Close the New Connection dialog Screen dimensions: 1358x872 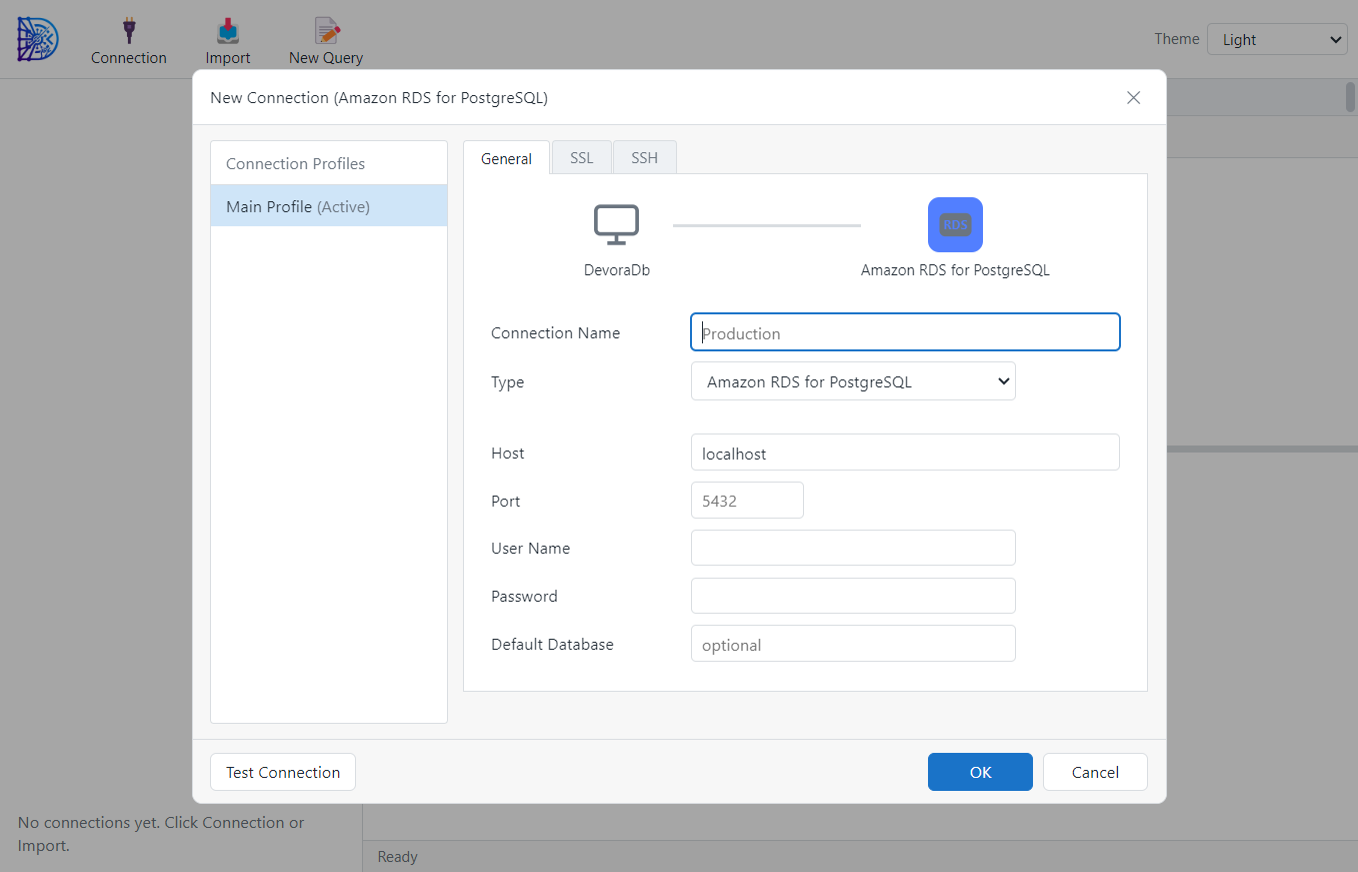[x=1133, y=98]
